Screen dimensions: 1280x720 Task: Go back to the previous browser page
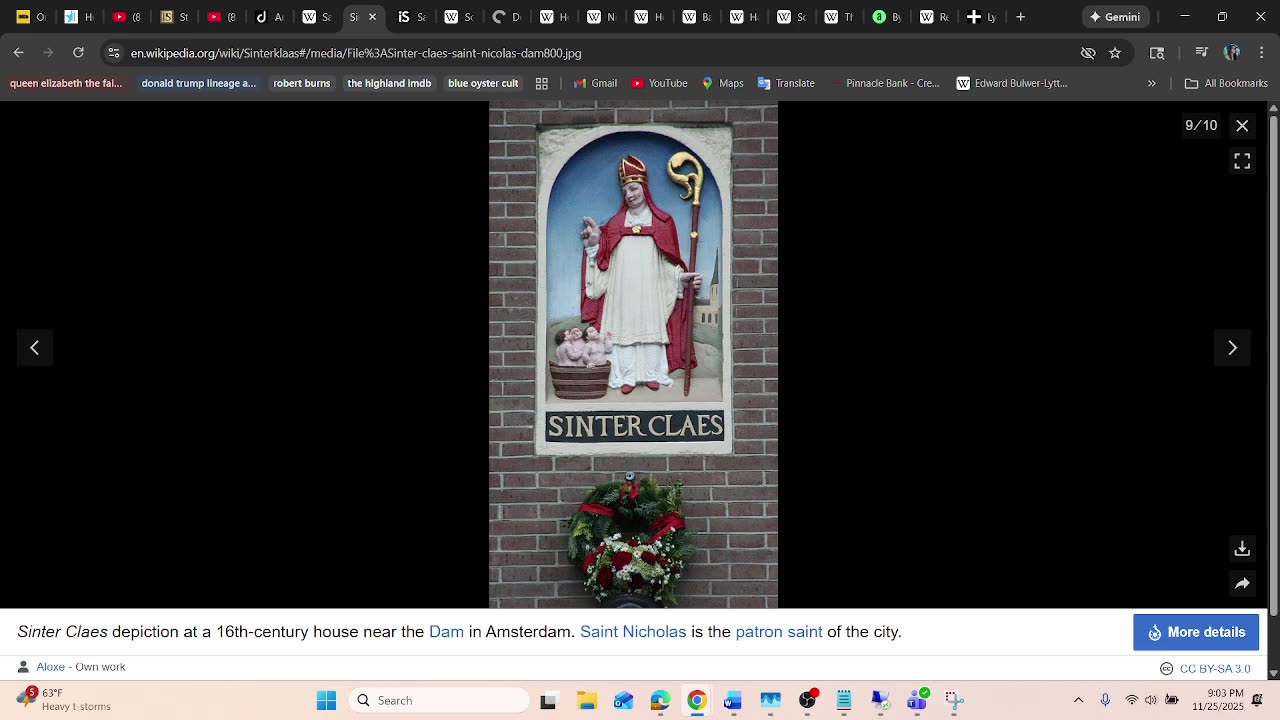point(19,53)
